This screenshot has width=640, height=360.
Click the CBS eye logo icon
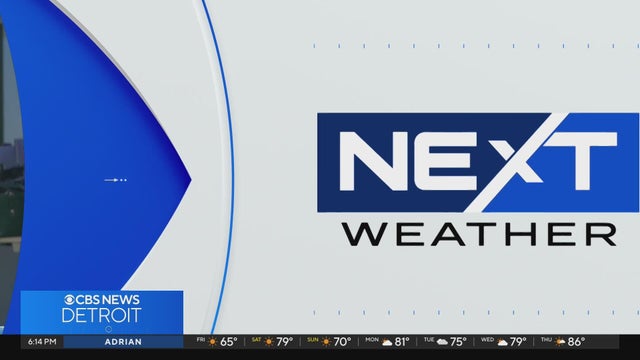[69, 300]
